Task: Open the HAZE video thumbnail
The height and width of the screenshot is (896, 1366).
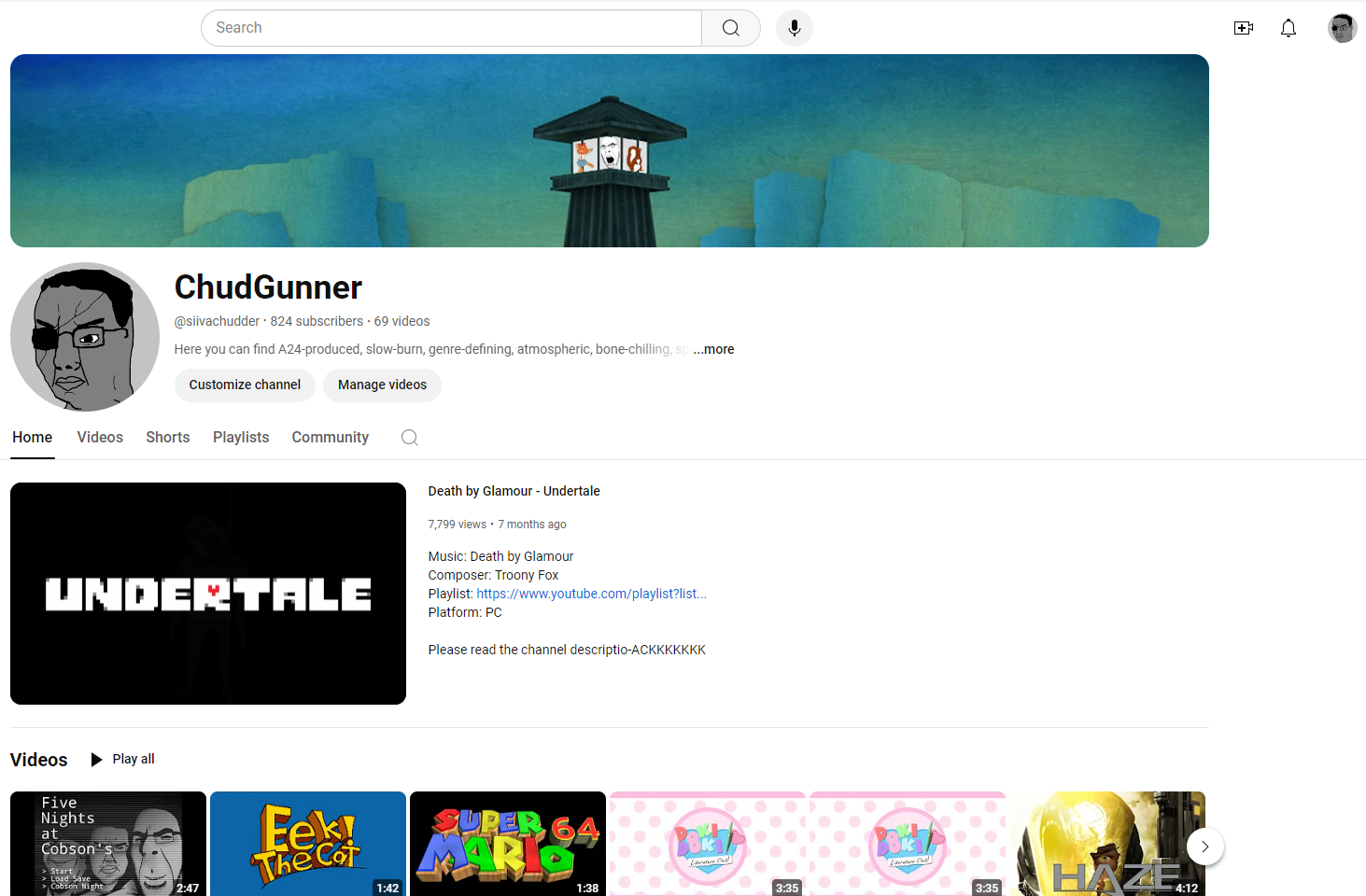Action: tap(1107, 844)
